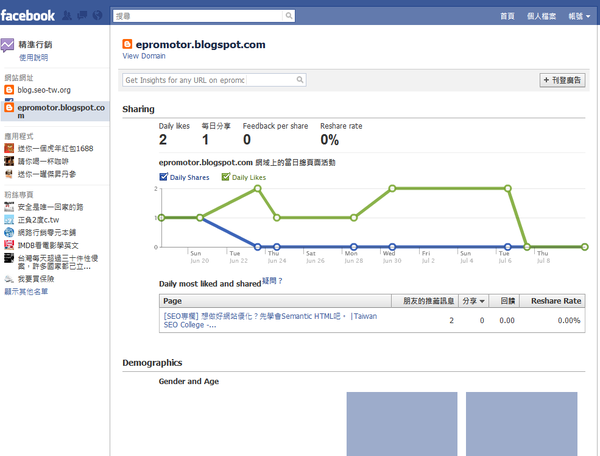Open the 正負2度c.tw fan page
Image resolution: width=600 pixels, height=456 pixels.
pyautogui.click(x=38, y=220)
